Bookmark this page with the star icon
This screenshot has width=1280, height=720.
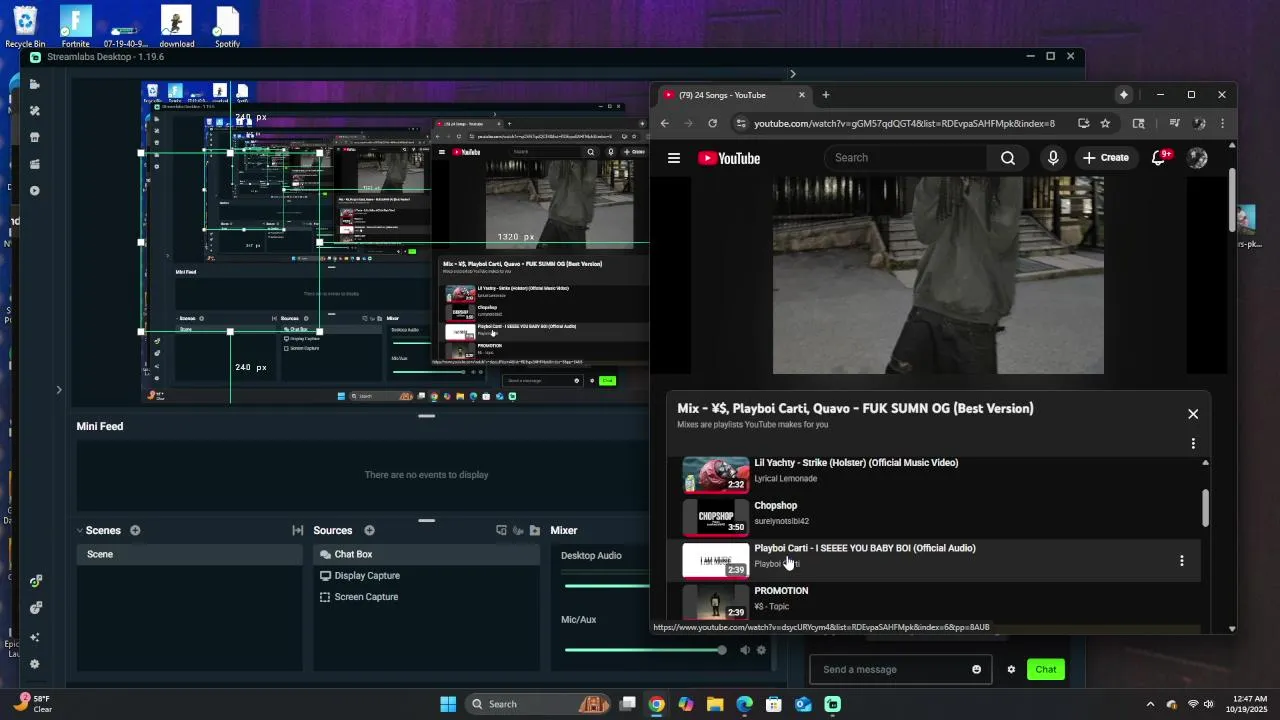coord(1105,123)
